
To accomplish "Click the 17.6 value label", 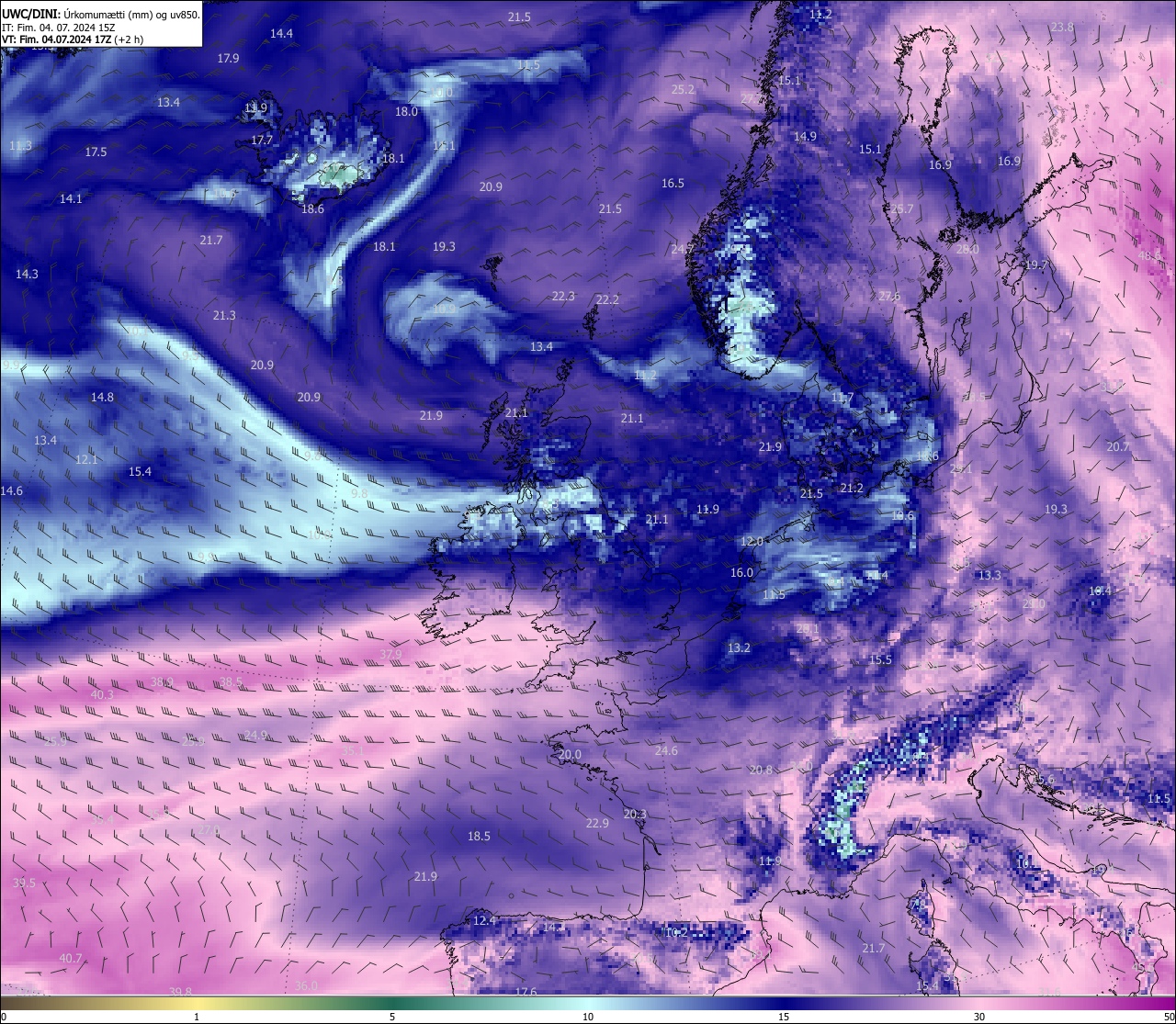I will point(525,993).
